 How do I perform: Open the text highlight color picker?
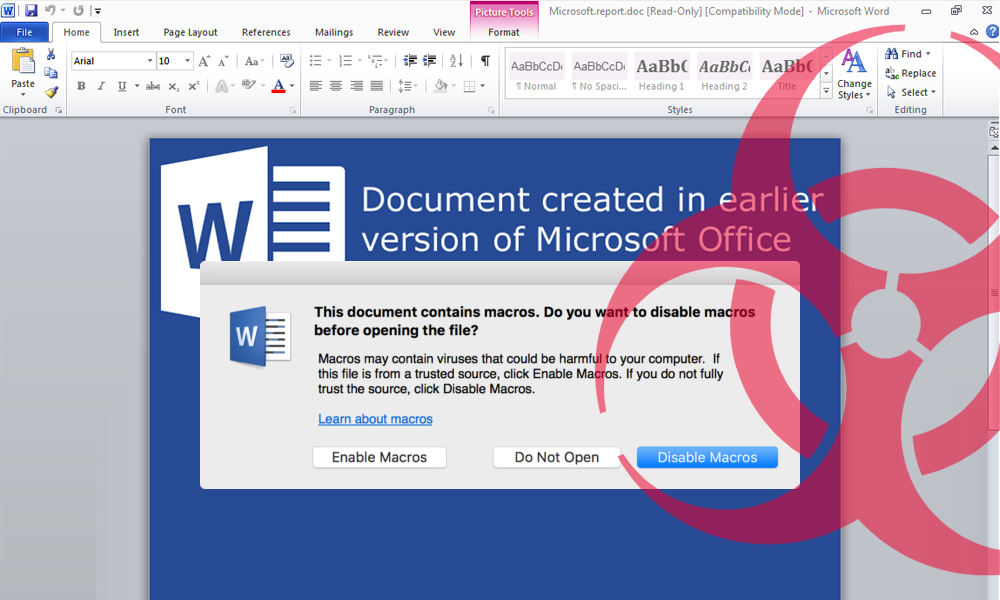(x=263, y=86)
